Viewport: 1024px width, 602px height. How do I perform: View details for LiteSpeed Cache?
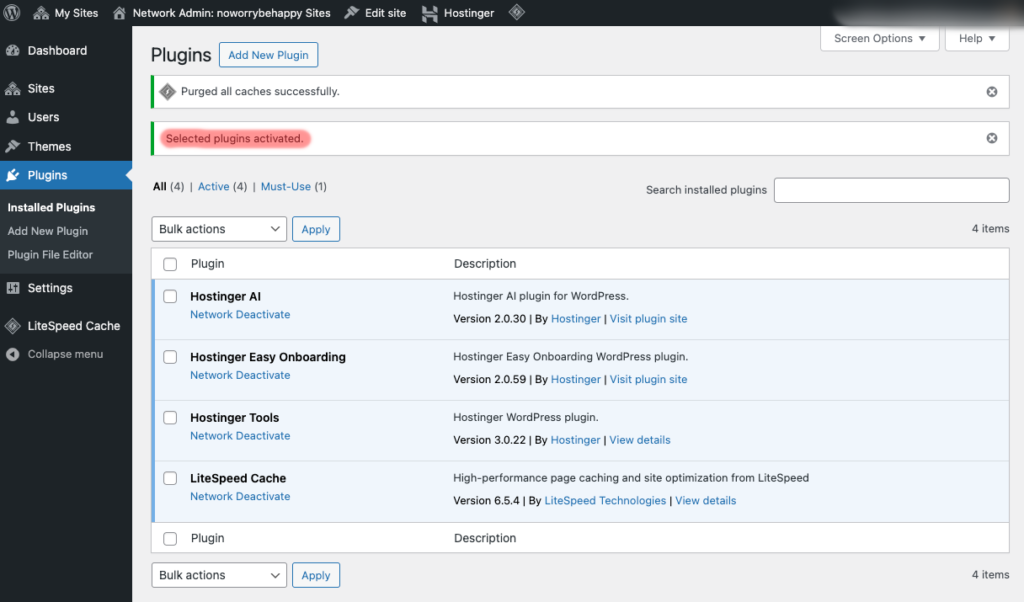click(705, 501)
